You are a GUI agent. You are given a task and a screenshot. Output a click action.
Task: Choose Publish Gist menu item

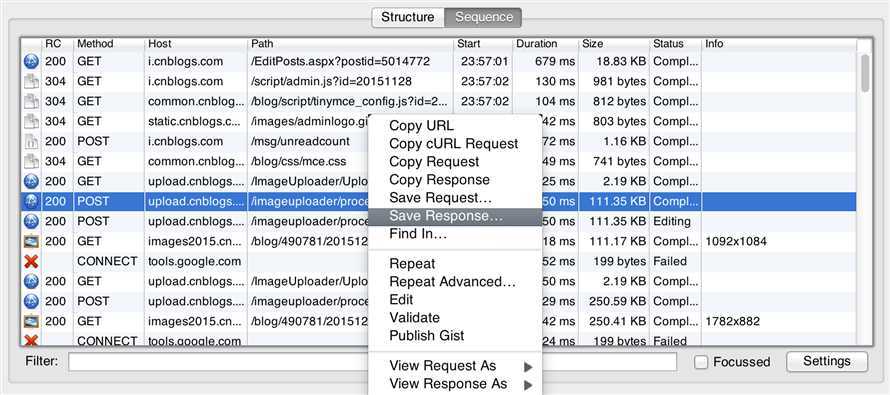(x=427, y=336)
